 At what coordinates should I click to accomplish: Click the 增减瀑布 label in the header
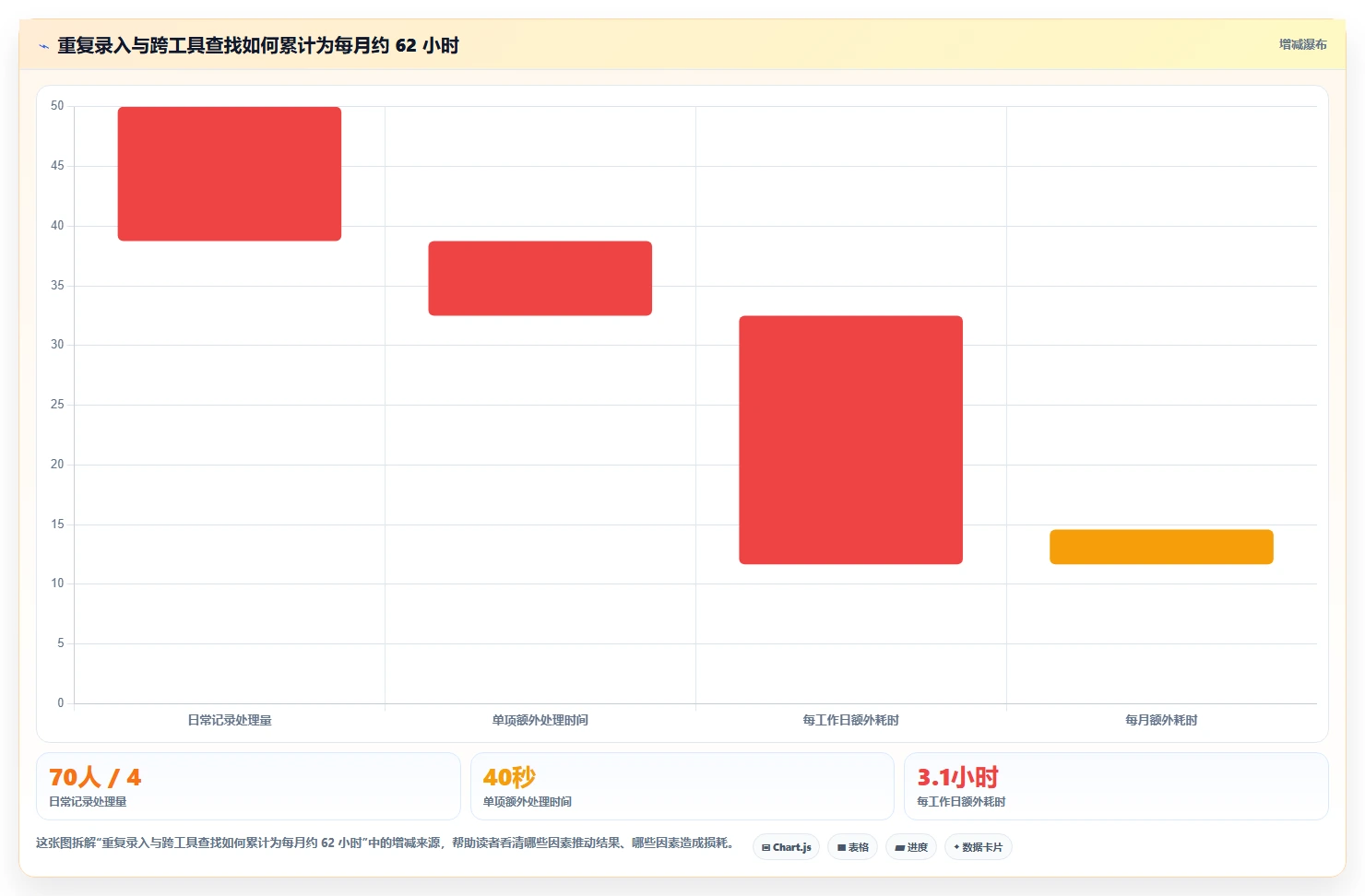coord(1302,44)
